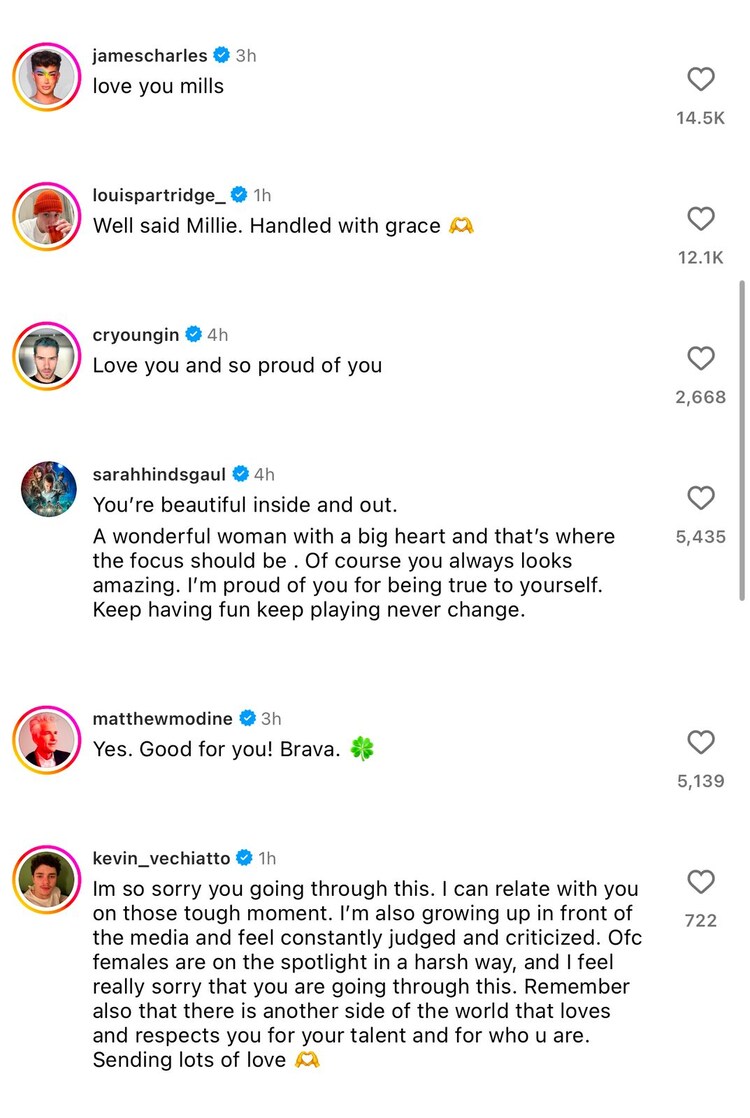Viewport: 750px width, 1118px height.
Task: Click the verified badge beside sarahhindsgaul
Action: [x=241, y=474]
